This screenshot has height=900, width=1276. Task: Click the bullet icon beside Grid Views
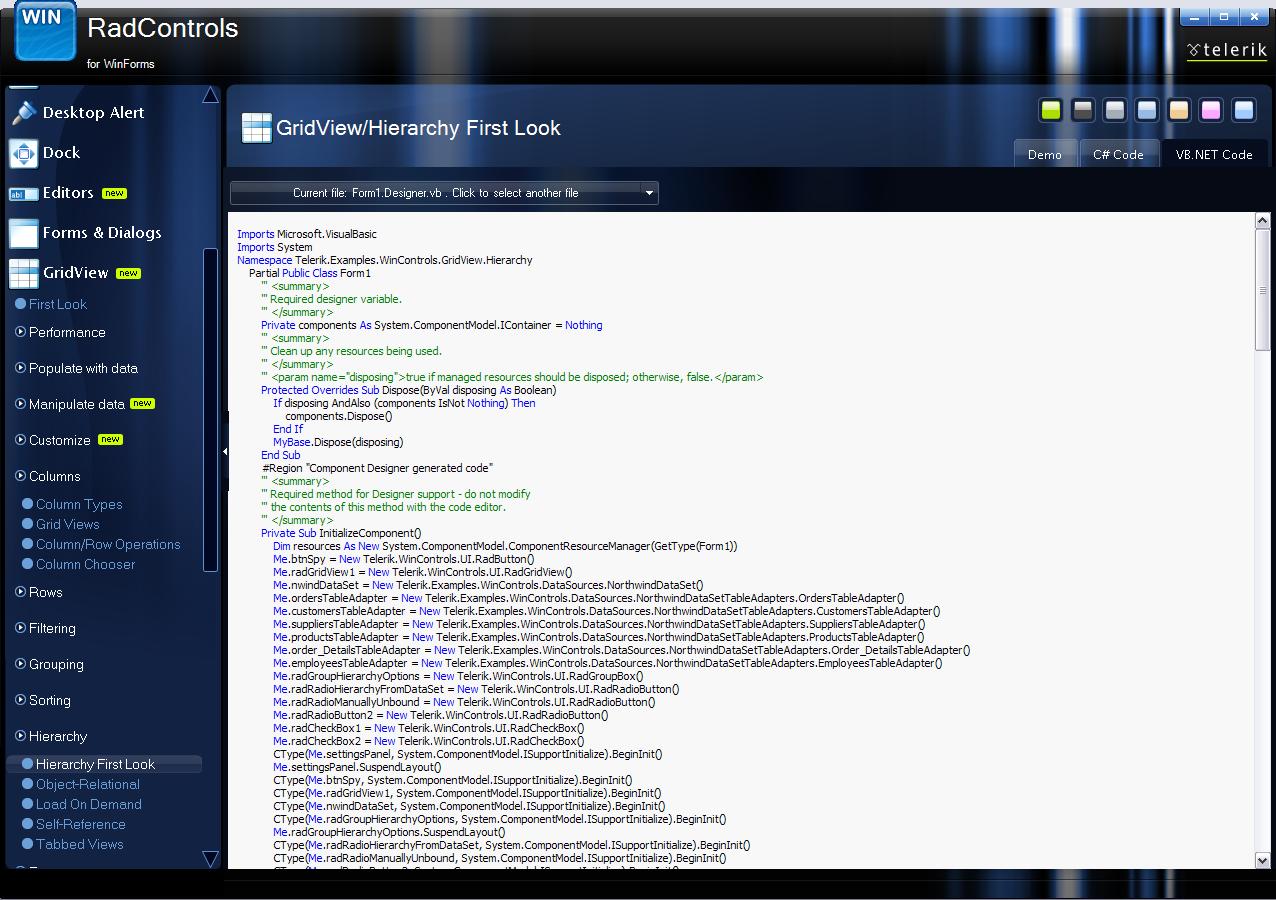(28, 524)
